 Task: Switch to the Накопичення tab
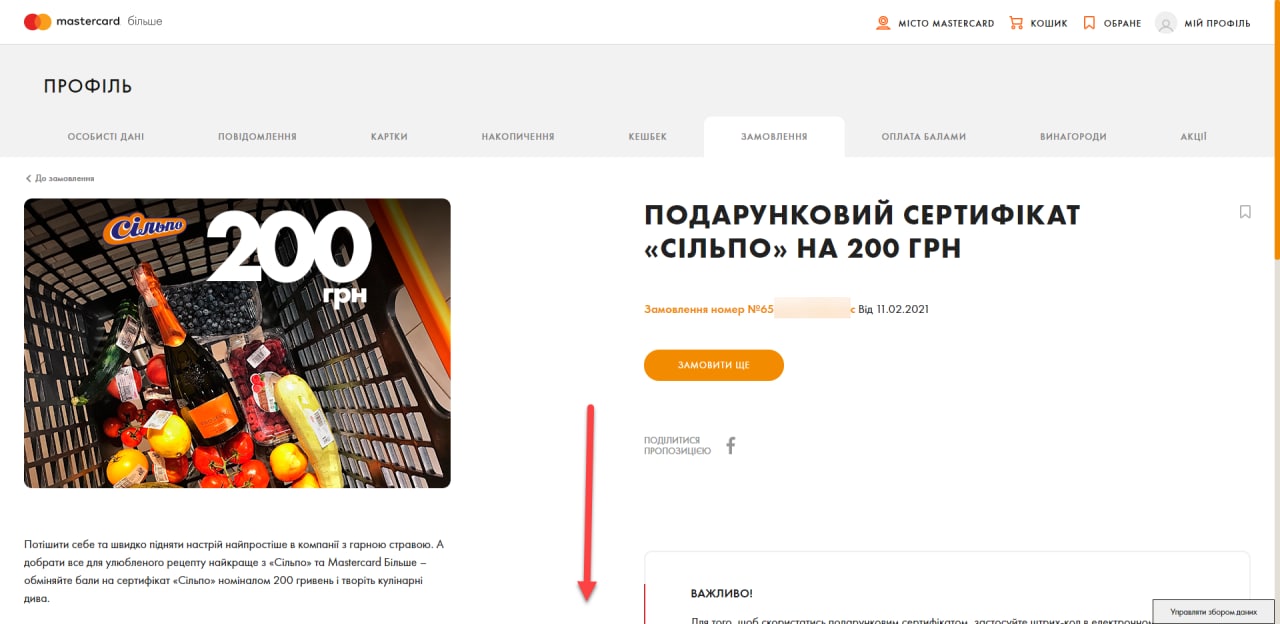518,137
